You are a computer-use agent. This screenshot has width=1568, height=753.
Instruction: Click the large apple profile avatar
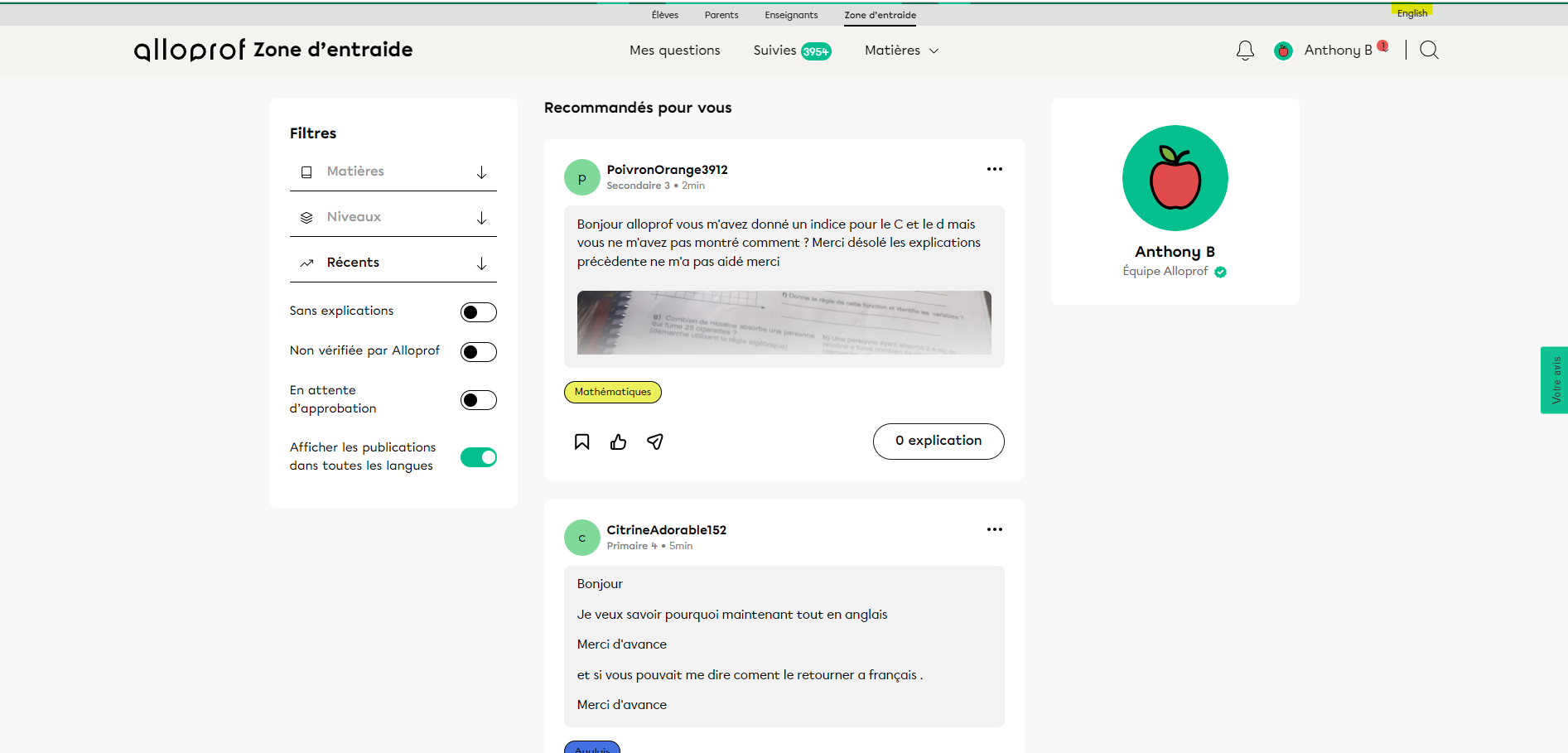click(1175, 178)
